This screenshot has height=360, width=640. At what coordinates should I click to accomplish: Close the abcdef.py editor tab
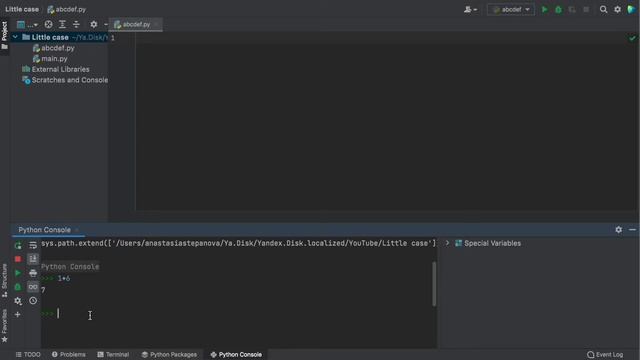[156, 24]
